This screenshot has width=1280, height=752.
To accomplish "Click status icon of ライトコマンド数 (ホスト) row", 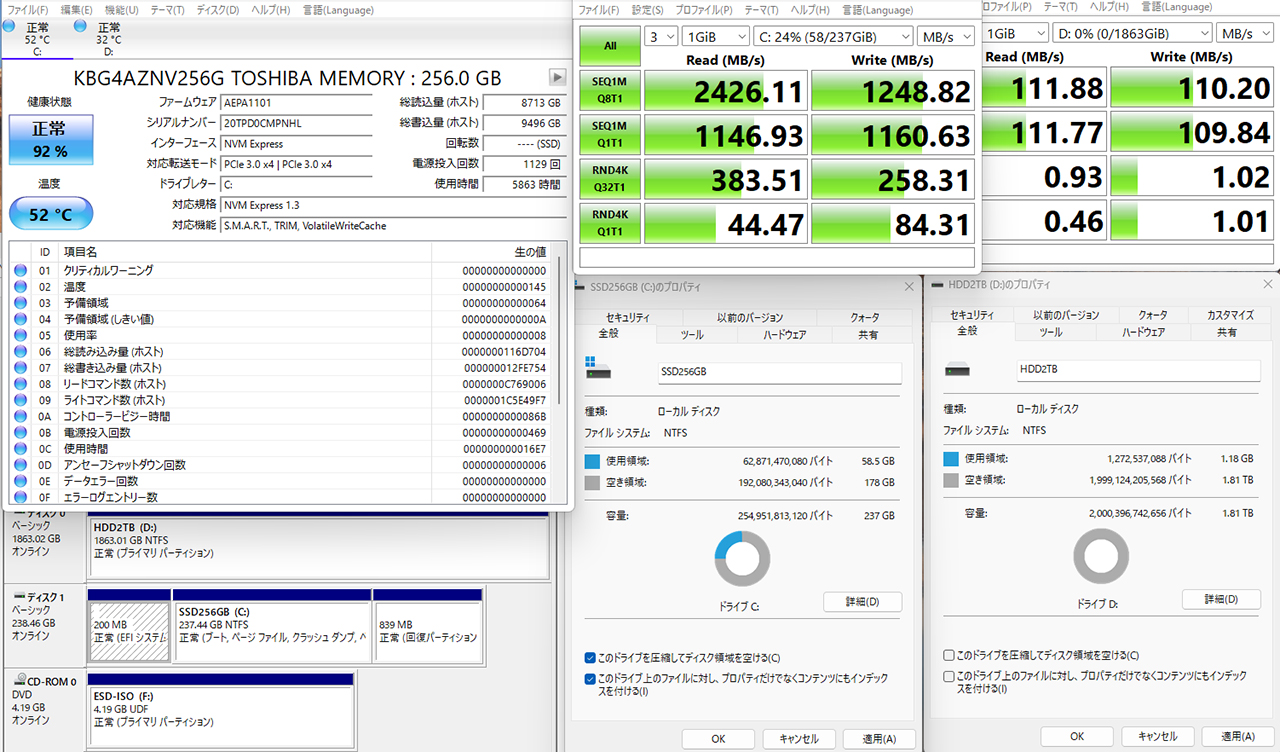I will (x=21, y=400).
